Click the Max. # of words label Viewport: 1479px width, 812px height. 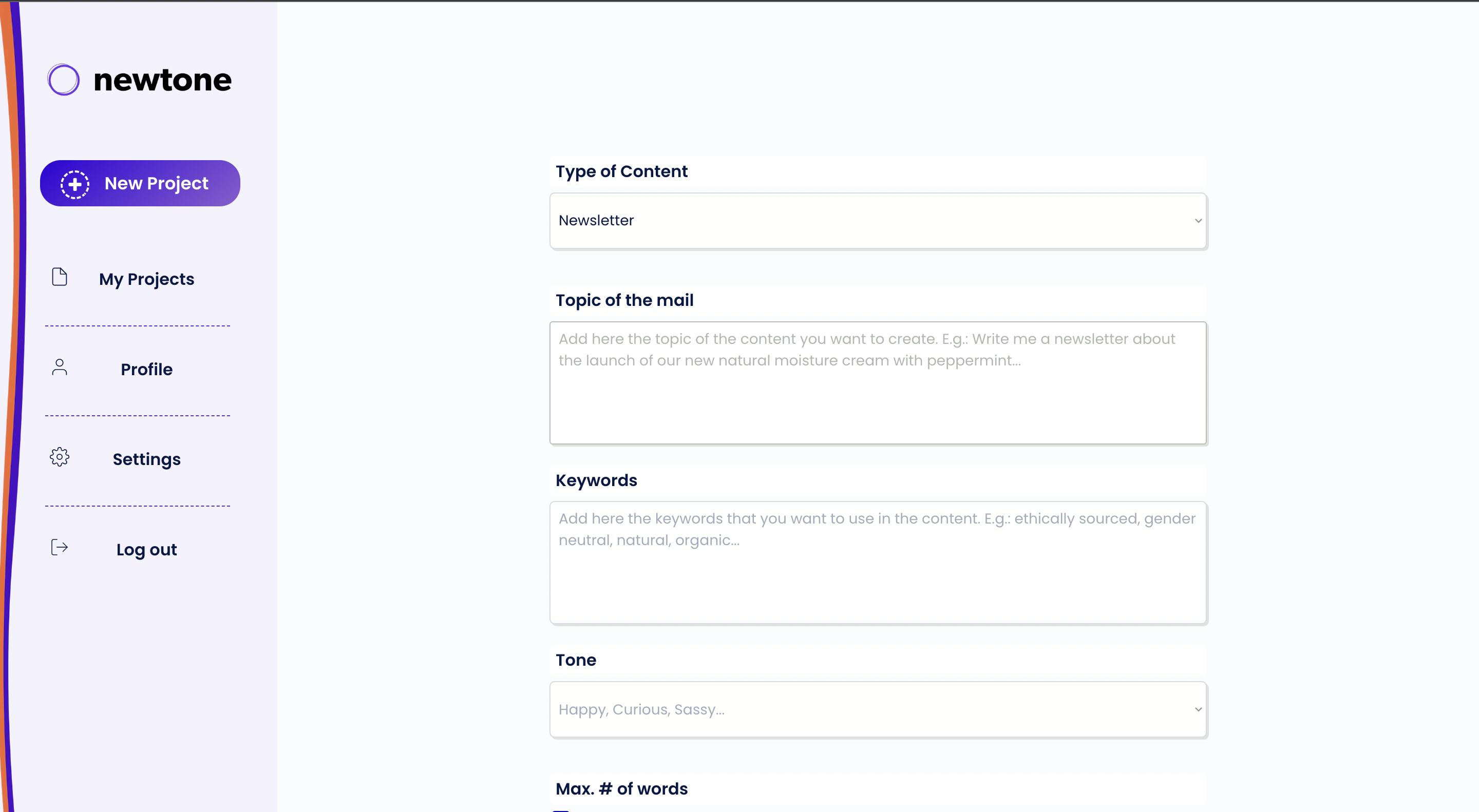621,788
